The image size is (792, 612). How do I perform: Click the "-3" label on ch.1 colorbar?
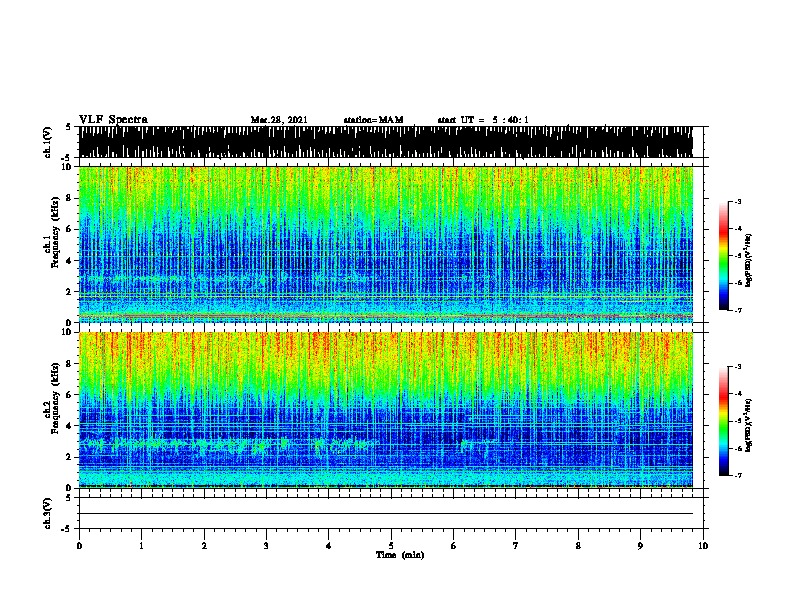[737, 202]
